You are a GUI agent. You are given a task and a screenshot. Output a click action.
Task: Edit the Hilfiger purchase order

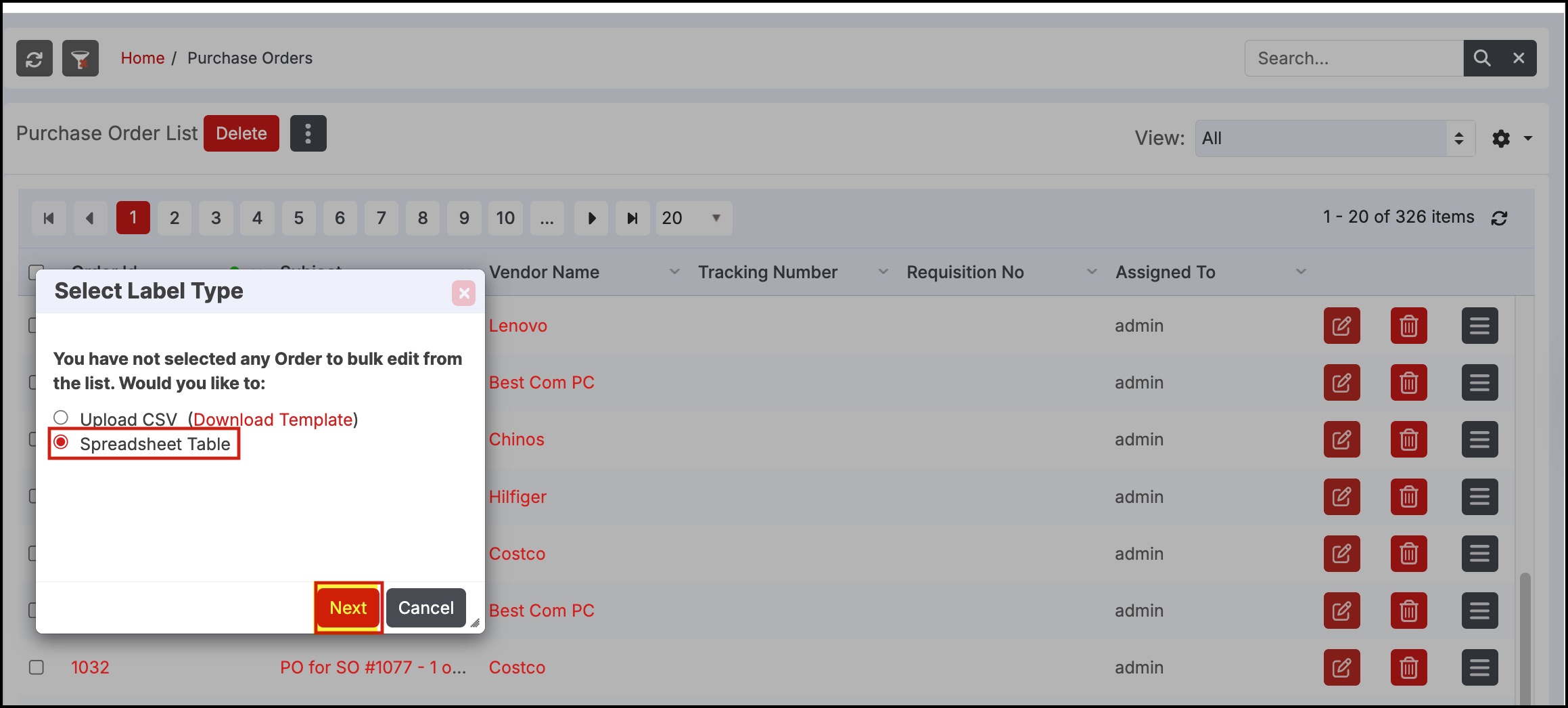1341,497
